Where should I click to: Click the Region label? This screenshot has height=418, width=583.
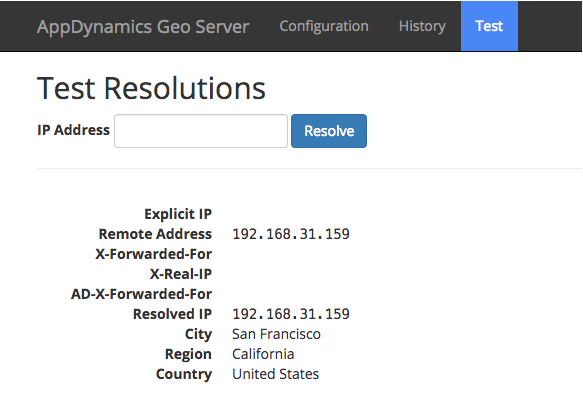[189, 354]
